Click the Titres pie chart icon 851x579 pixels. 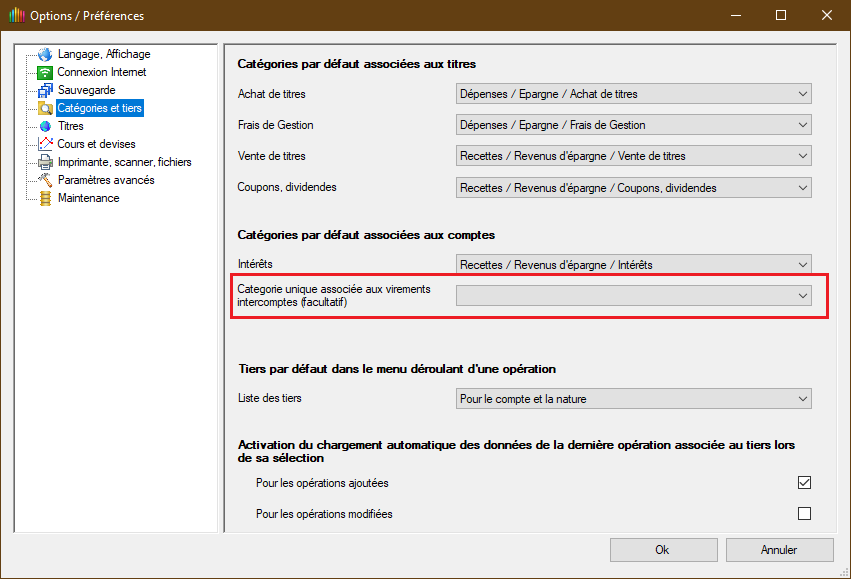(45, 126)
